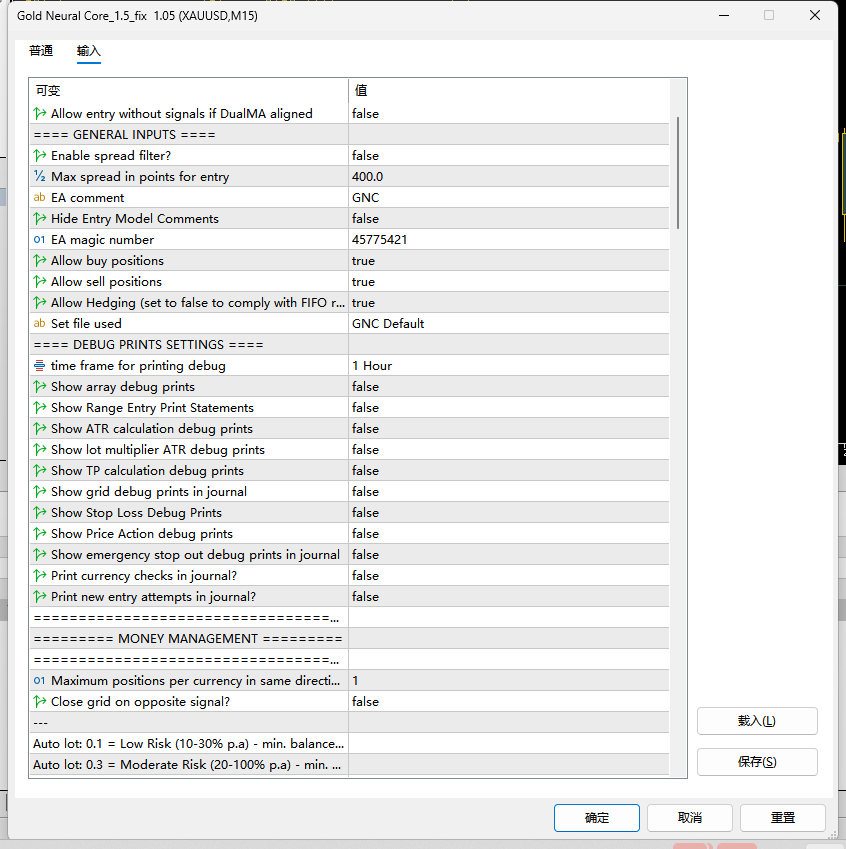Click the 保存(S) button
Viewport: 846px width, 849px height.
[757, 762]
